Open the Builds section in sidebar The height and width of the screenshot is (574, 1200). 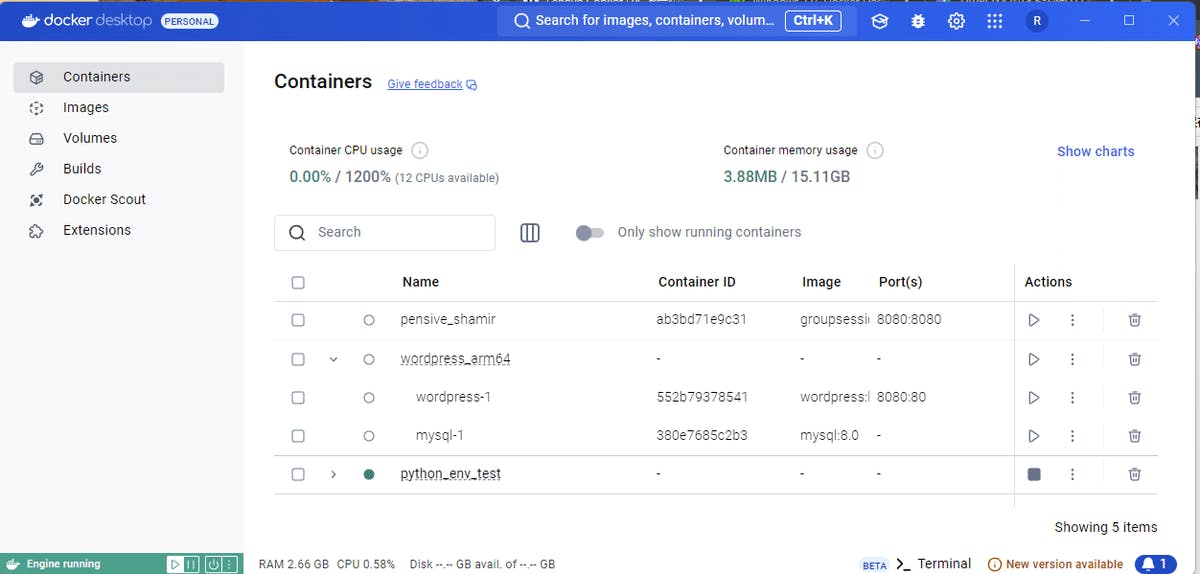tap(119, 169)
